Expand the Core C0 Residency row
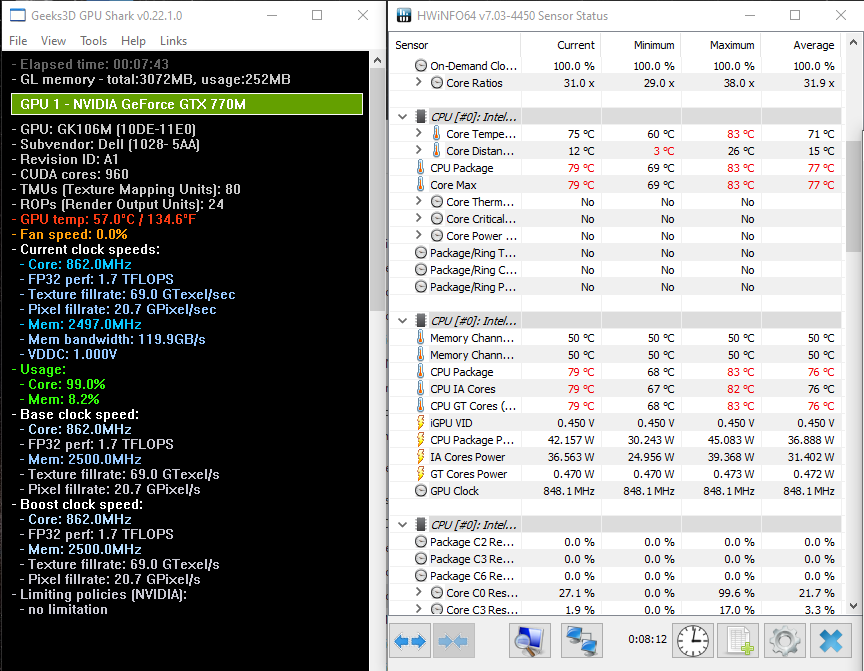This screenshot has height=671, width=864. pos(418,592)
